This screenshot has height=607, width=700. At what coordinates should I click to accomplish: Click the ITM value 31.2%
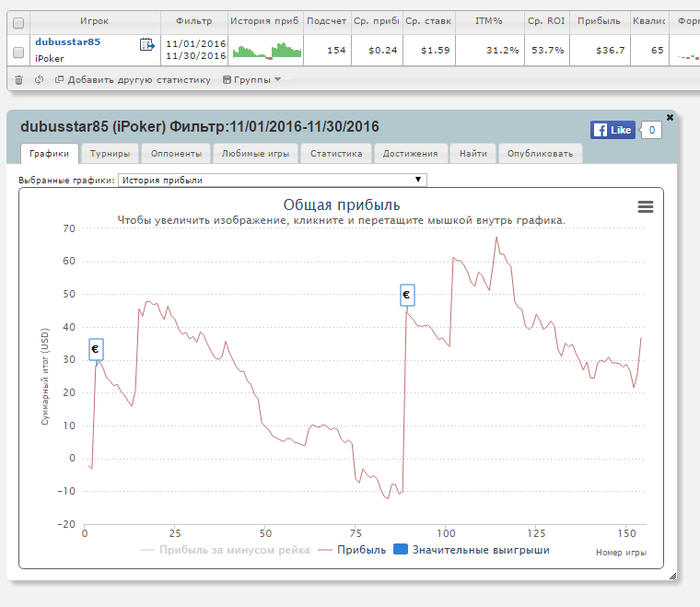click(x=503, y=50)
